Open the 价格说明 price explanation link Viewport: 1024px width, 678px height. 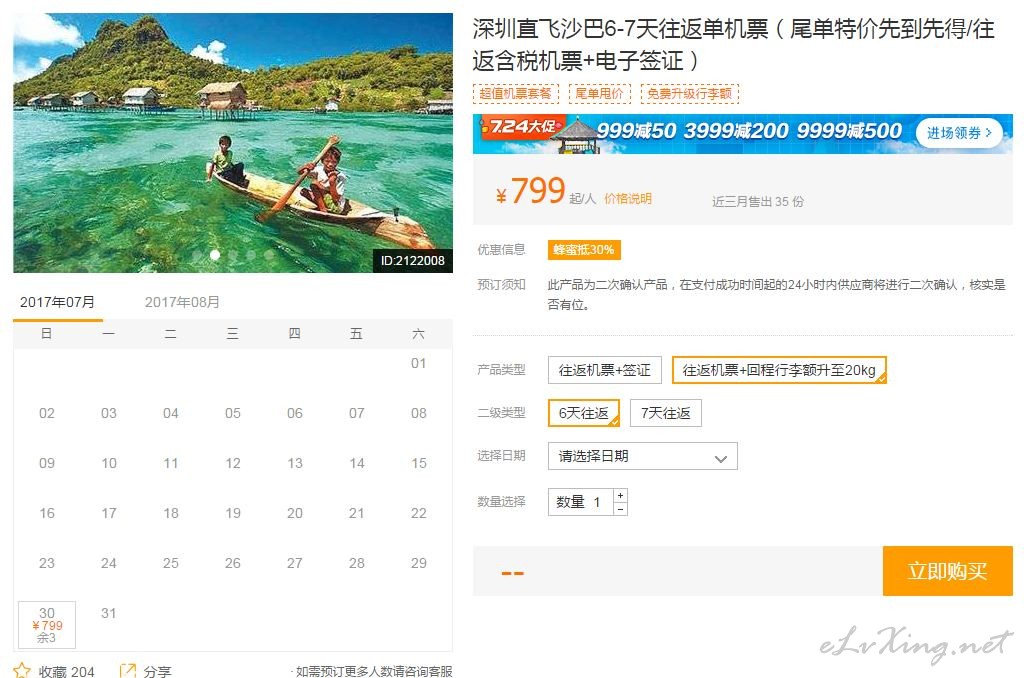[628, 199]
